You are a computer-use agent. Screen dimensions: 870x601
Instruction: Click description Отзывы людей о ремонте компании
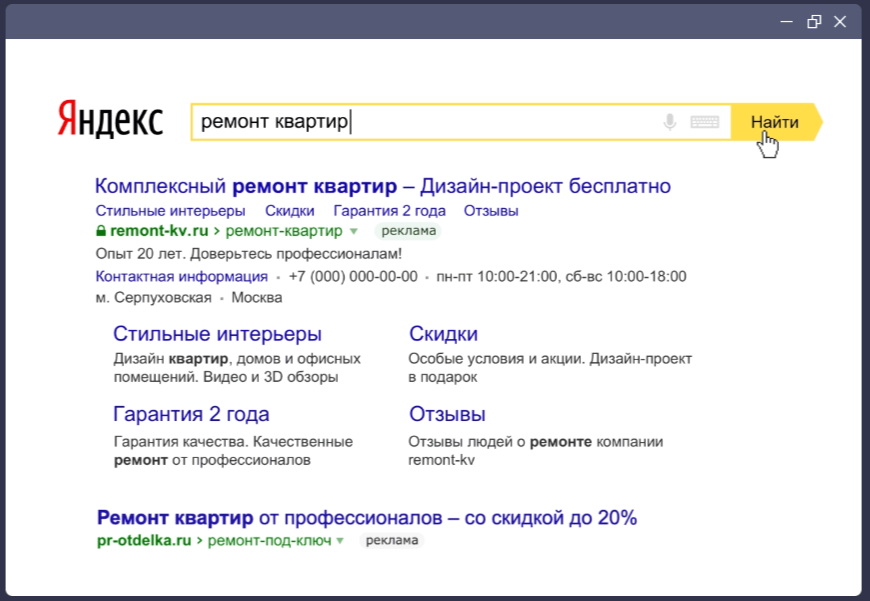click(535, 442)
